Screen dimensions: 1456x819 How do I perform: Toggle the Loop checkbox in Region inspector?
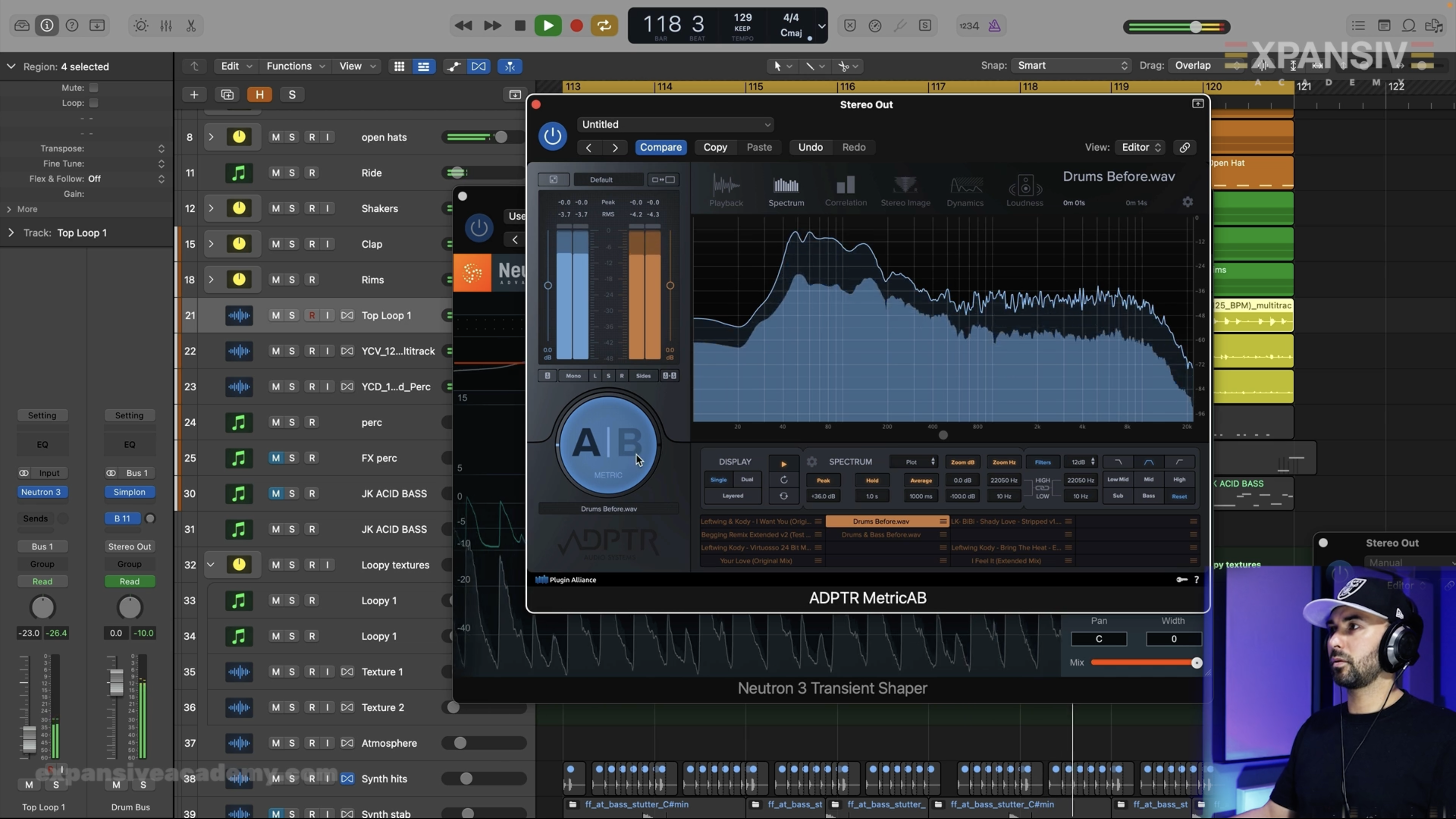tap(94, 103)
